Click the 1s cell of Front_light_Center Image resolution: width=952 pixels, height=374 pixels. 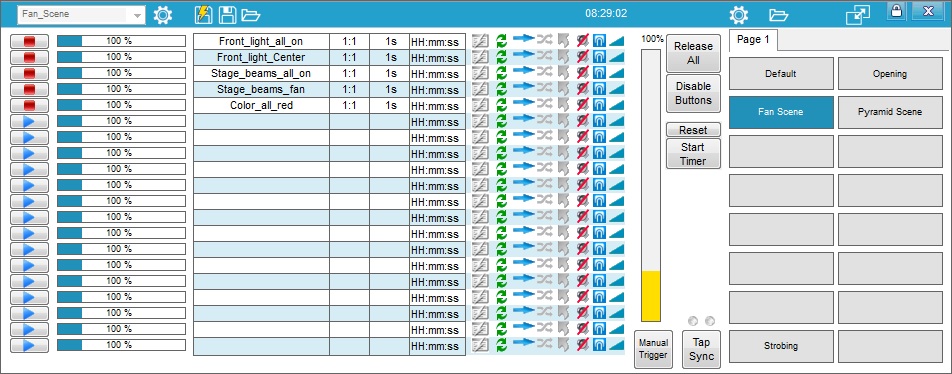click(389, 58)
